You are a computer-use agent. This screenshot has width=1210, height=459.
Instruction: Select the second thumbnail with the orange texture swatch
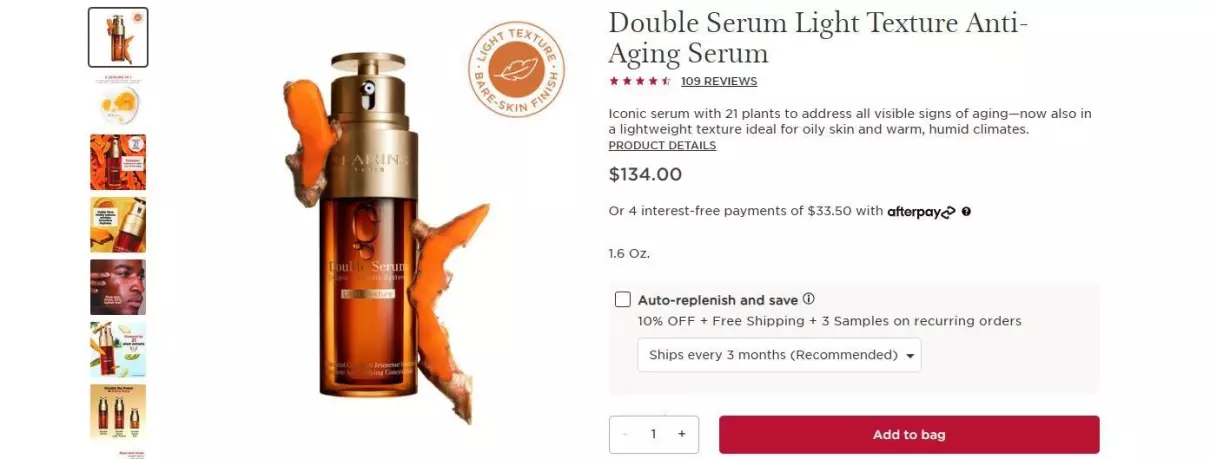pyautogui.click(x=118, y=100)
